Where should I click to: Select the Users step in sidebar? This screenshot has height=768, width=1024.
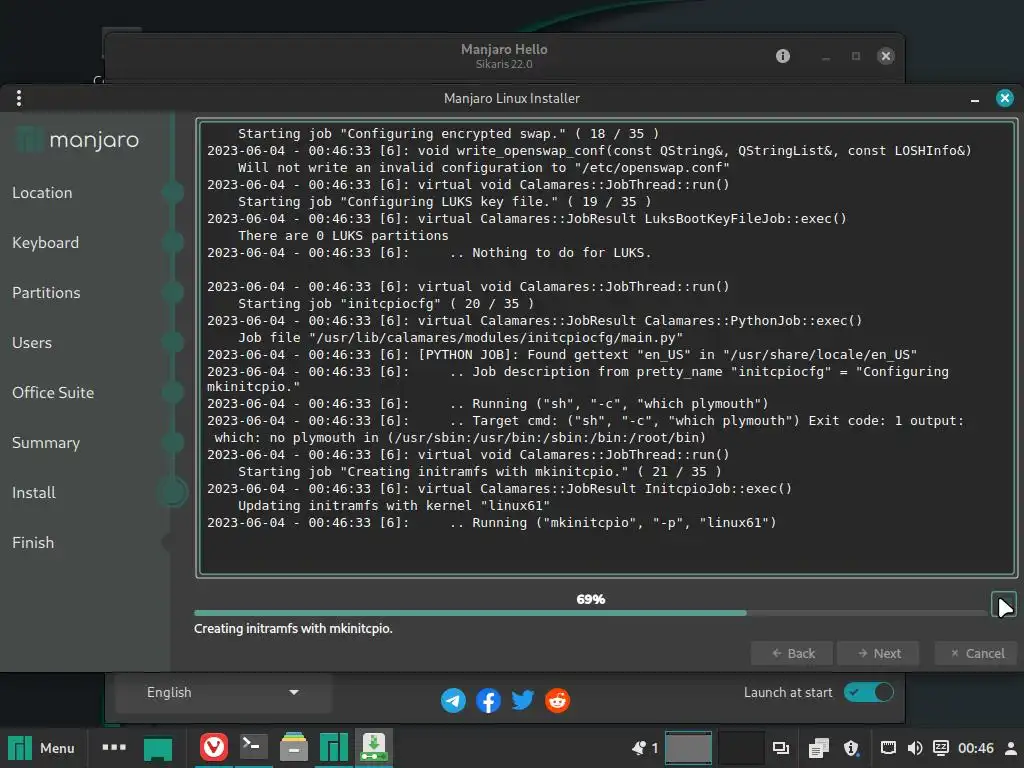coord(32,342)
